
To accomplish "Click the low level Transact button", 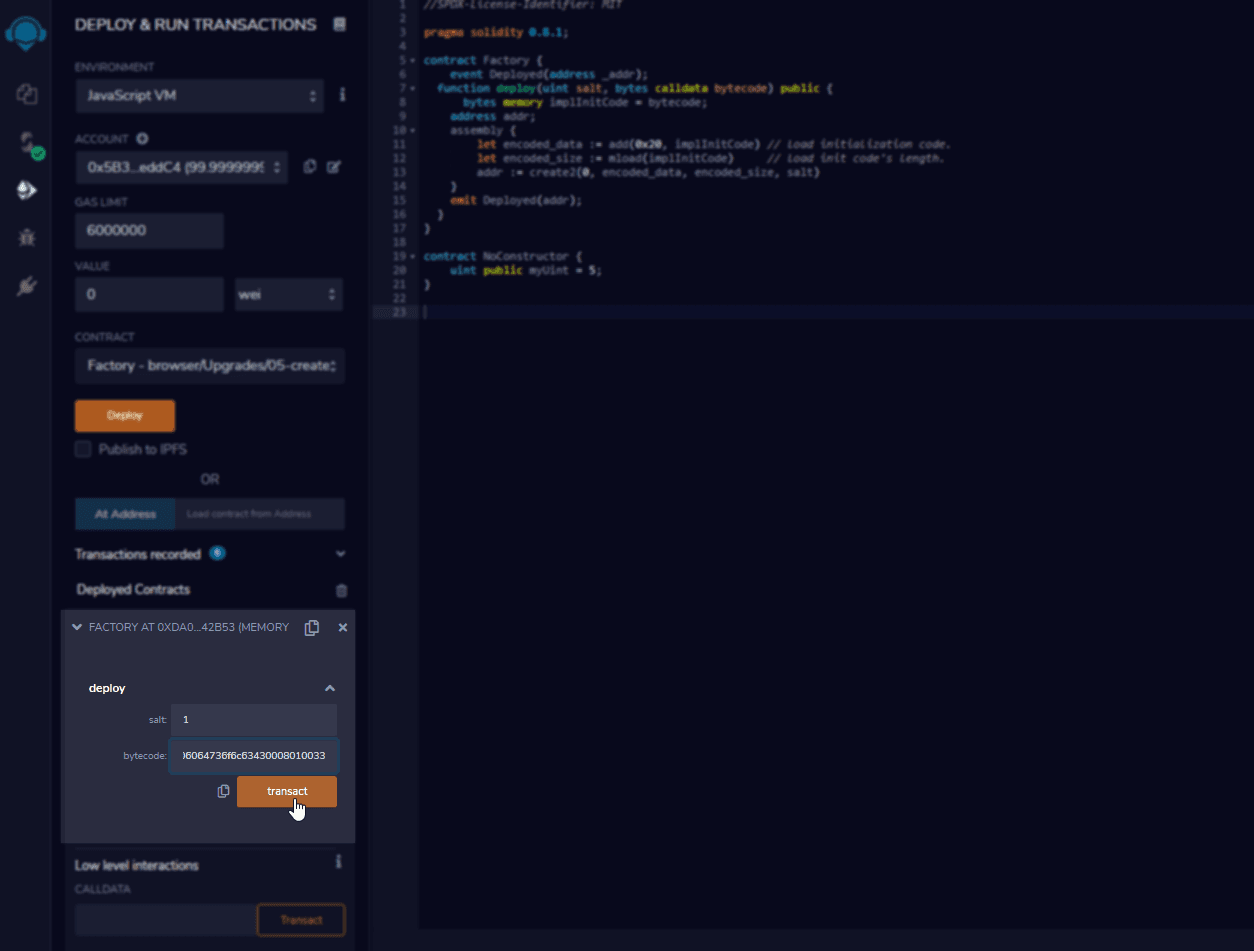I will coord(301,920).
